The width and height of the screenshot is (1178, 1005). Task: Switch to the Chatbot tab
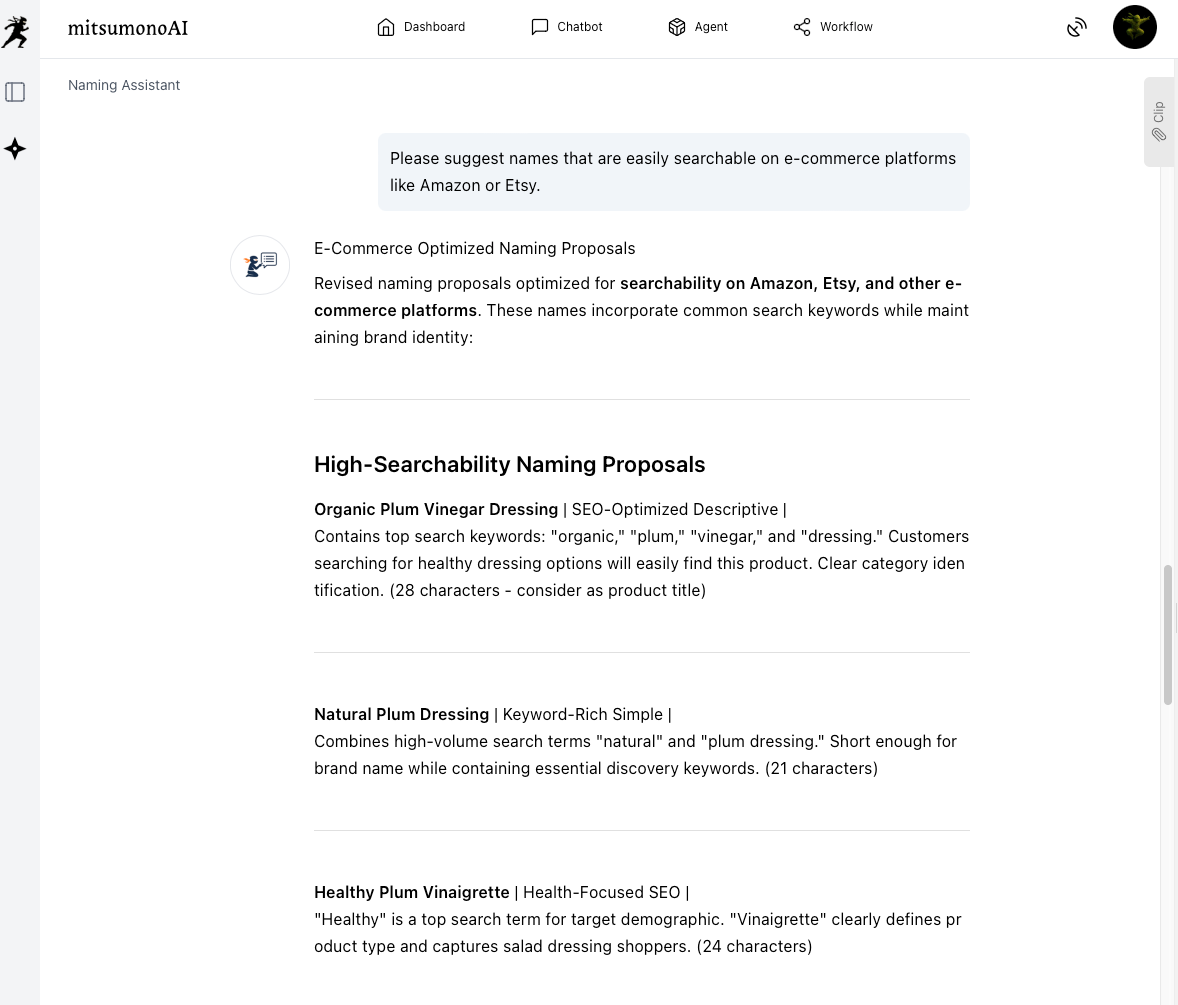pyautogui.click(x=566, y=27)
